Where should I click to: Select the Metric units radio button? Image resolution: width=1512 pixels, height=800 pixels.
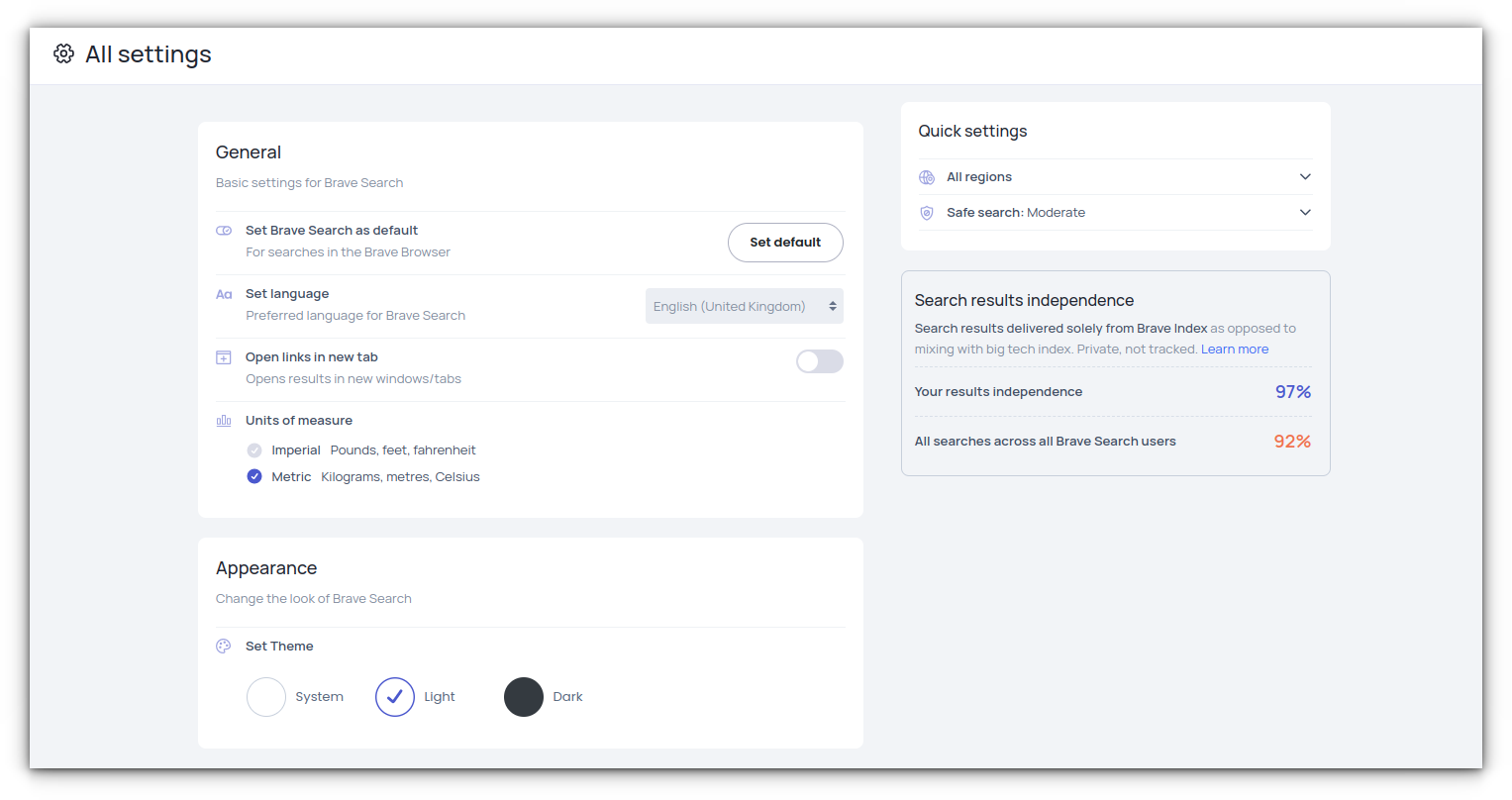coord(254,476)
